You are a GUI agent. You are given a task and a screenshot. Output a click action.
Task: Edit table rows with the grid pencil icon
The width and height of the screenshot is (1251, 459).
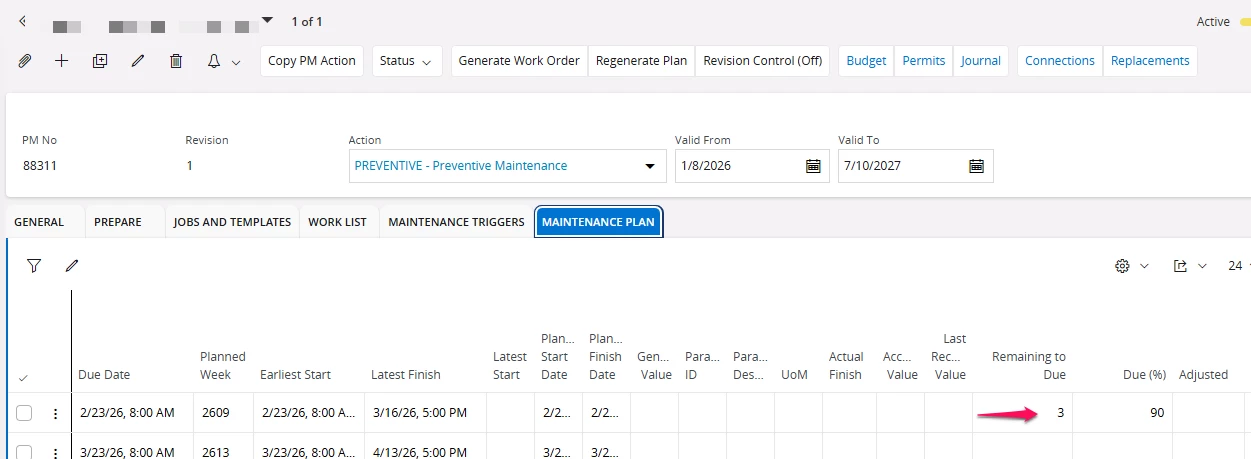point(72,266)
